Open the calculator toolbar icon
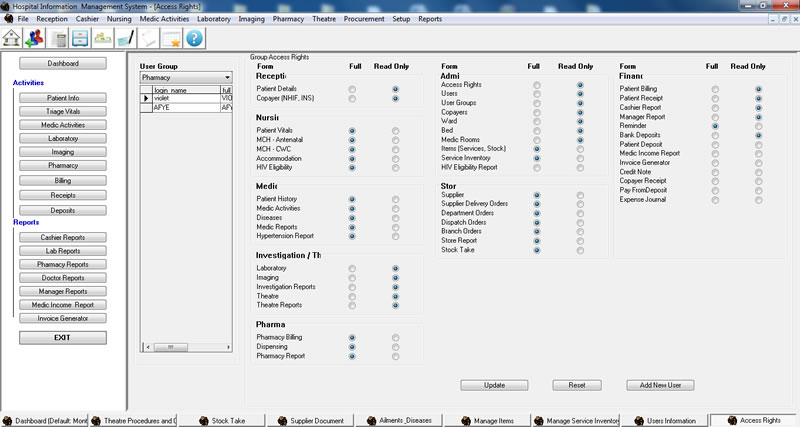Viewport: 800px width, 427px height. pyautogui.click(x=60, y=38)
